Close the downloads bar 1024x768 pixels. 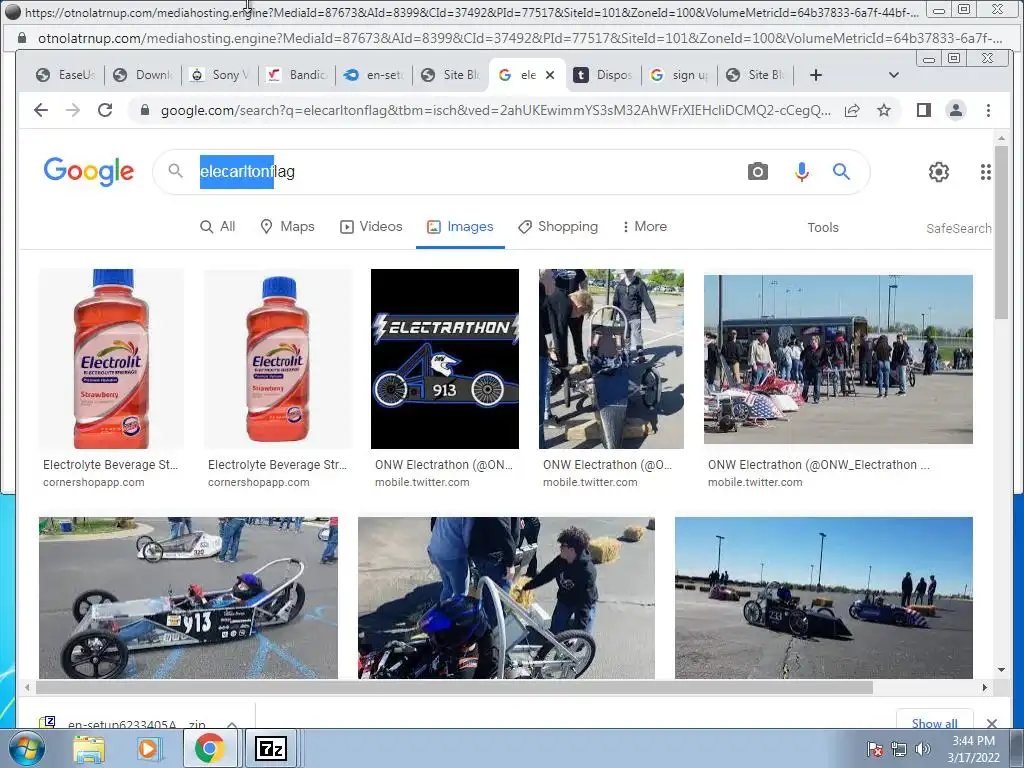pyautogui.click(x=992, y=722)
